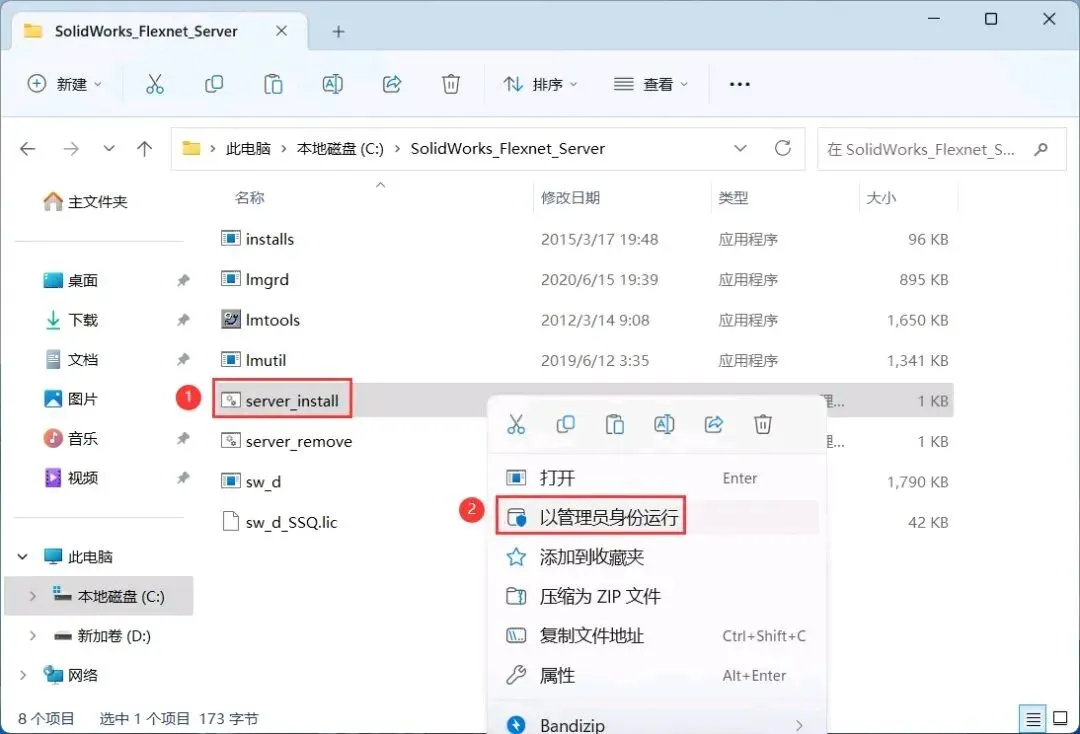Select the server_remove file

click(x=287, y=441)
